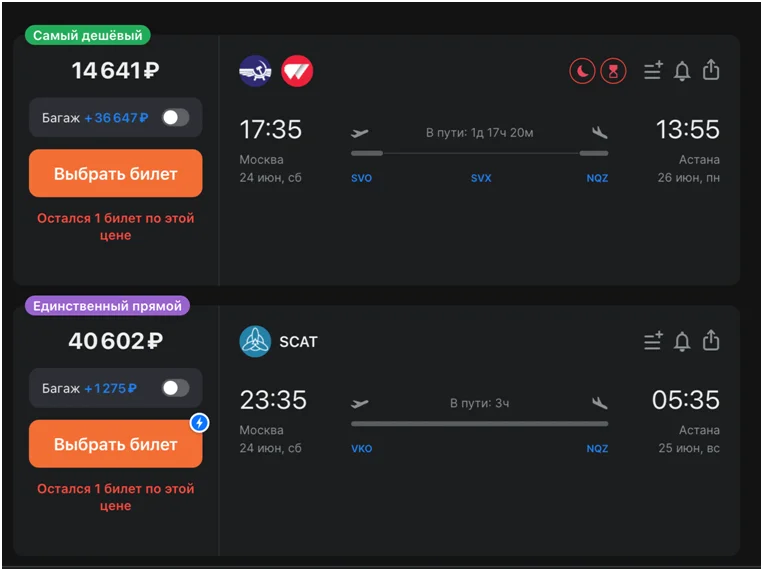Click the blue lightning badge icon
Image resolution: width=763 pixels, height=571 pixels.
[200, 423]
